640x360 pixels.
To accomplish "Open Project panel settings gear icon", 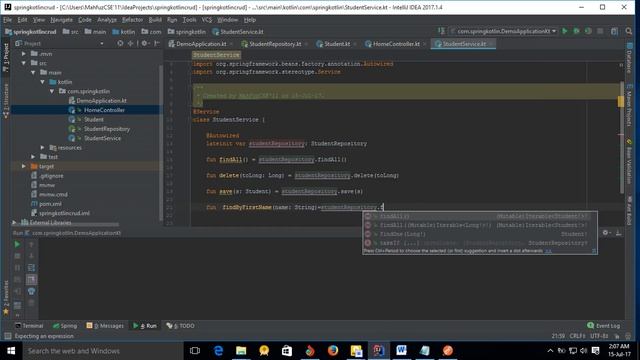I will (144, 43).
